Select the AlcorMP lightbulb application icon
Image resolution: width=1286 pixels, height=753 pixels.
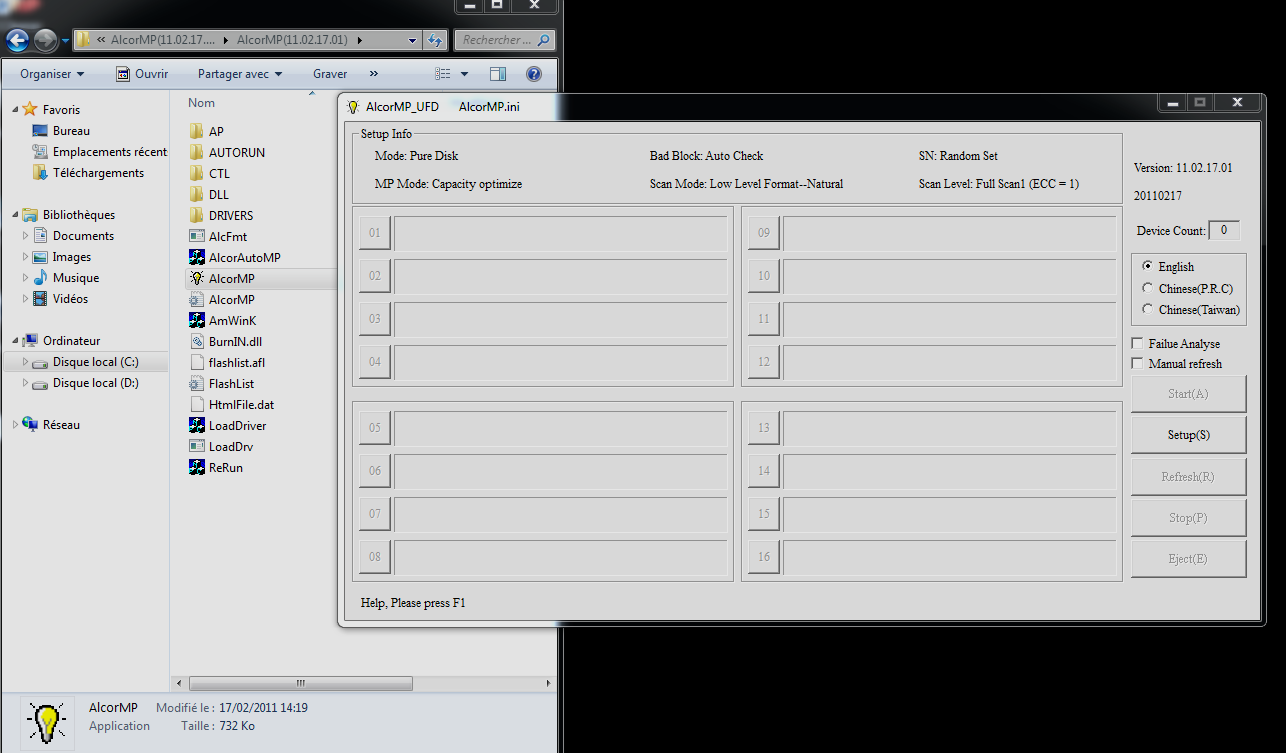click(196, 279)
